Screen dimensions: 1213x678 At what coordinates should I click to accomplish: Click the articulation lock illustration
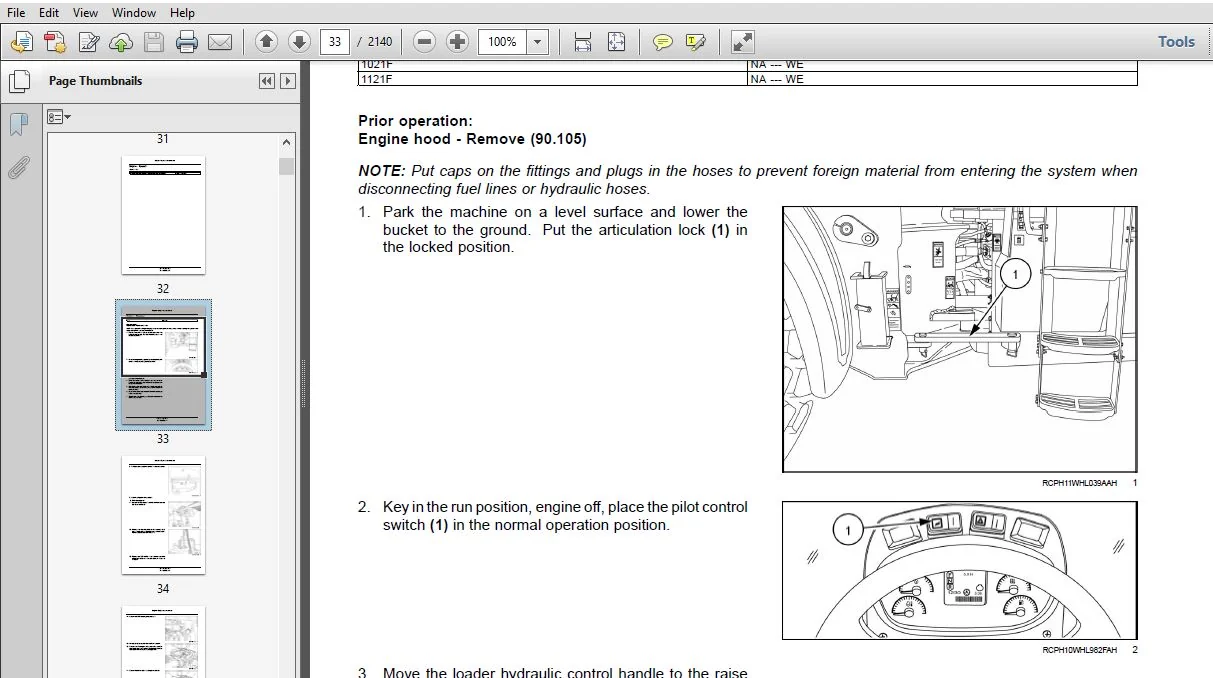tap(959, 339)
